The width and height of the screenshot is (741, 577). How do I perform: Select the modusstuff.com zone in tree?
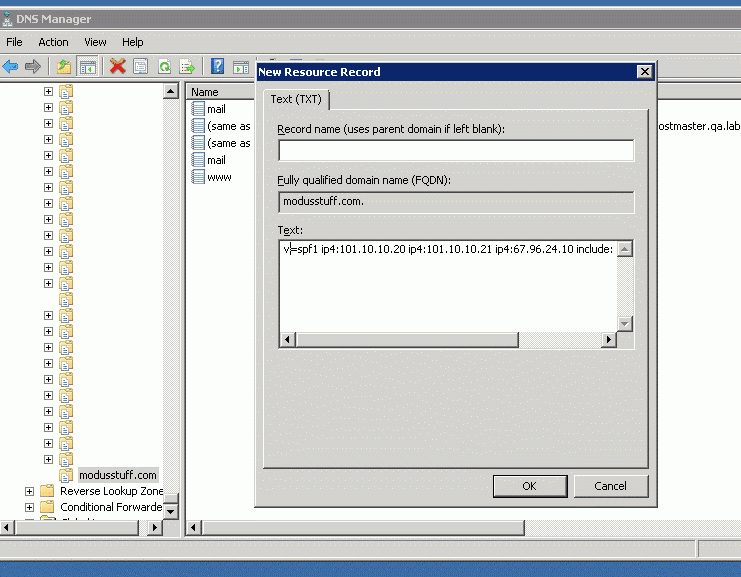(118, 475)
